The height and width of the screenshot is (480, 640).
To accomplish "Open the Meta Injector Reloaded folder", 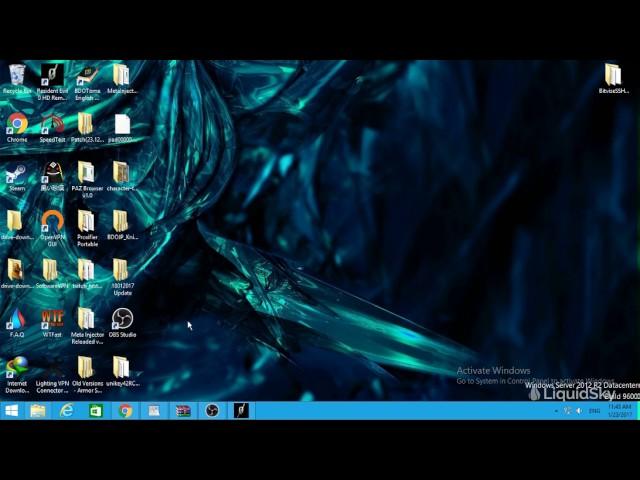I will 87,326.
